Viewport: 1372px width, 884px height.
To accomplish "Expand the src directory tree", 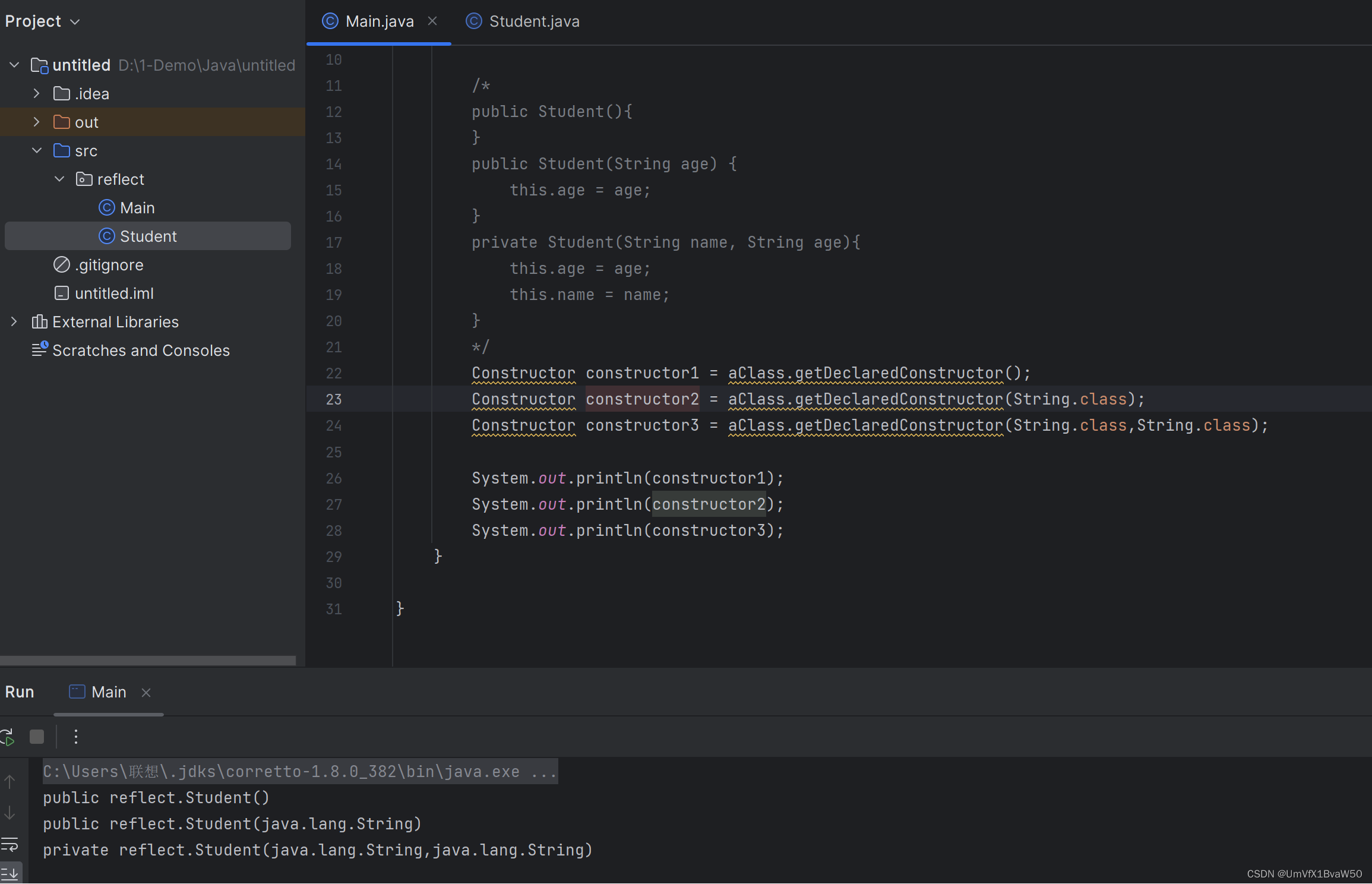I will (36, 150).
